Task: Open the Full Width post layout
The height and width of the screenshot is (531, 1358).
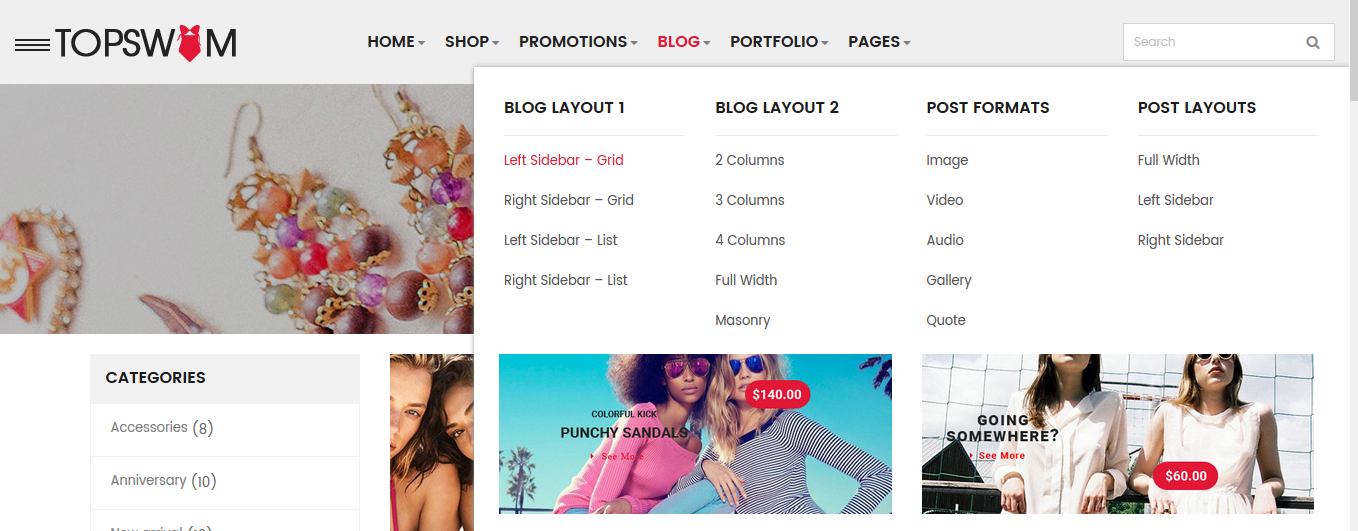Action: point(1169,160)
